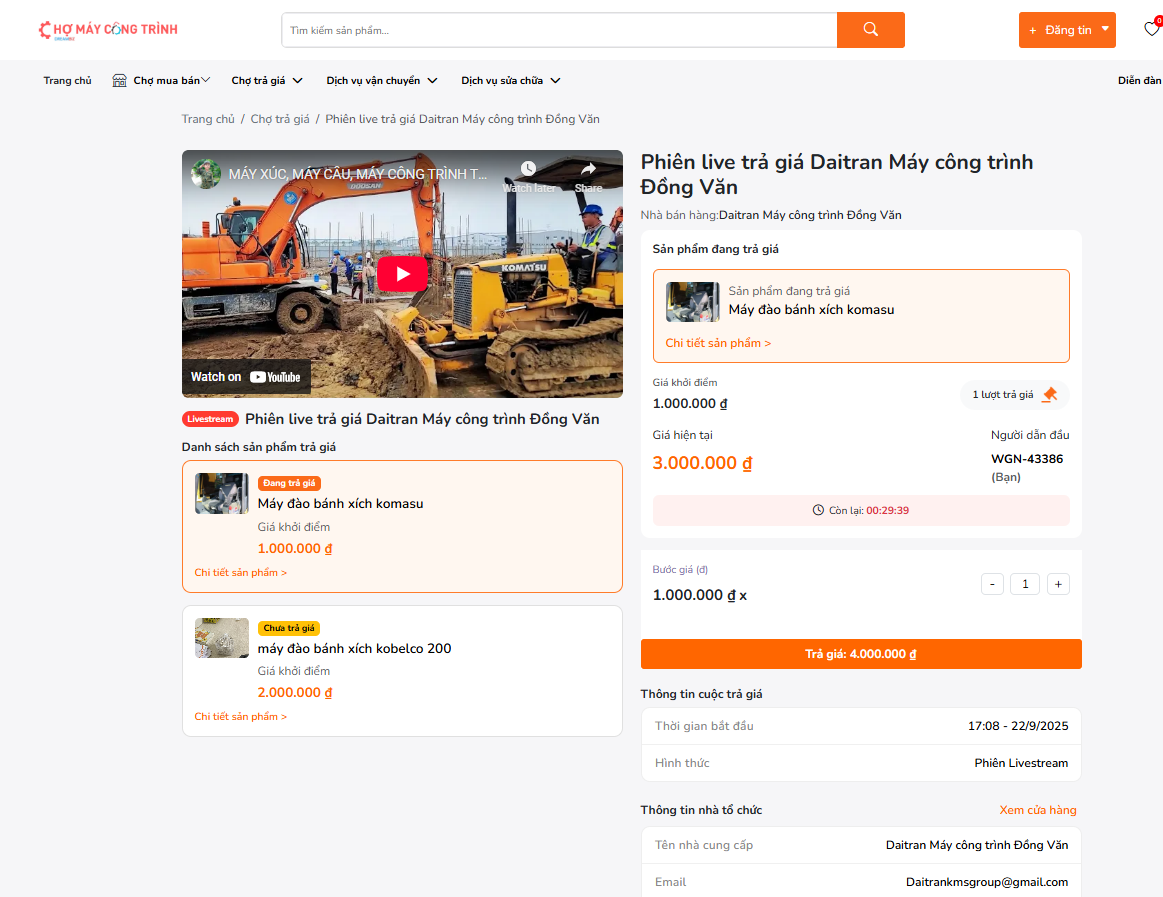Click the product search input field
The image size is (1163, 897).
point(558,30)
